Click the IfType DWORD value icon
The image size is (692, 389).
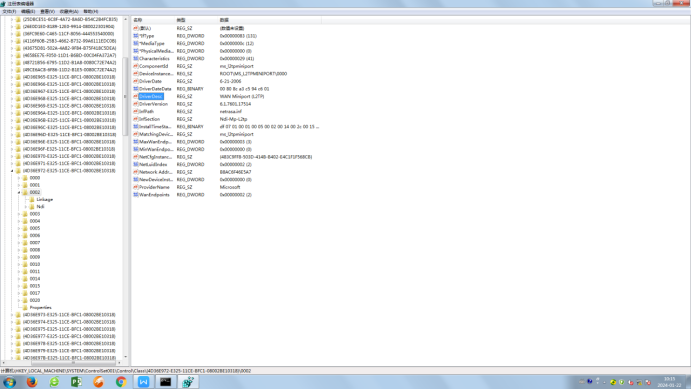pos(136,36)
